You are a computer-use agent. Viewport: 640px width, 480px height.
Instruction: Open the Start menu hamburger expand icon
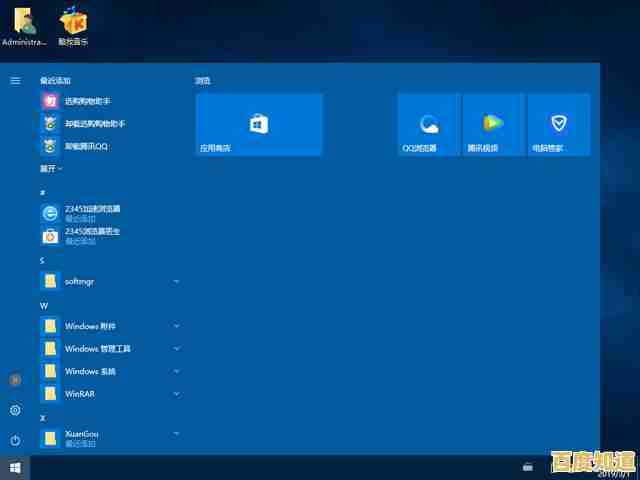[x=15, y=80]
